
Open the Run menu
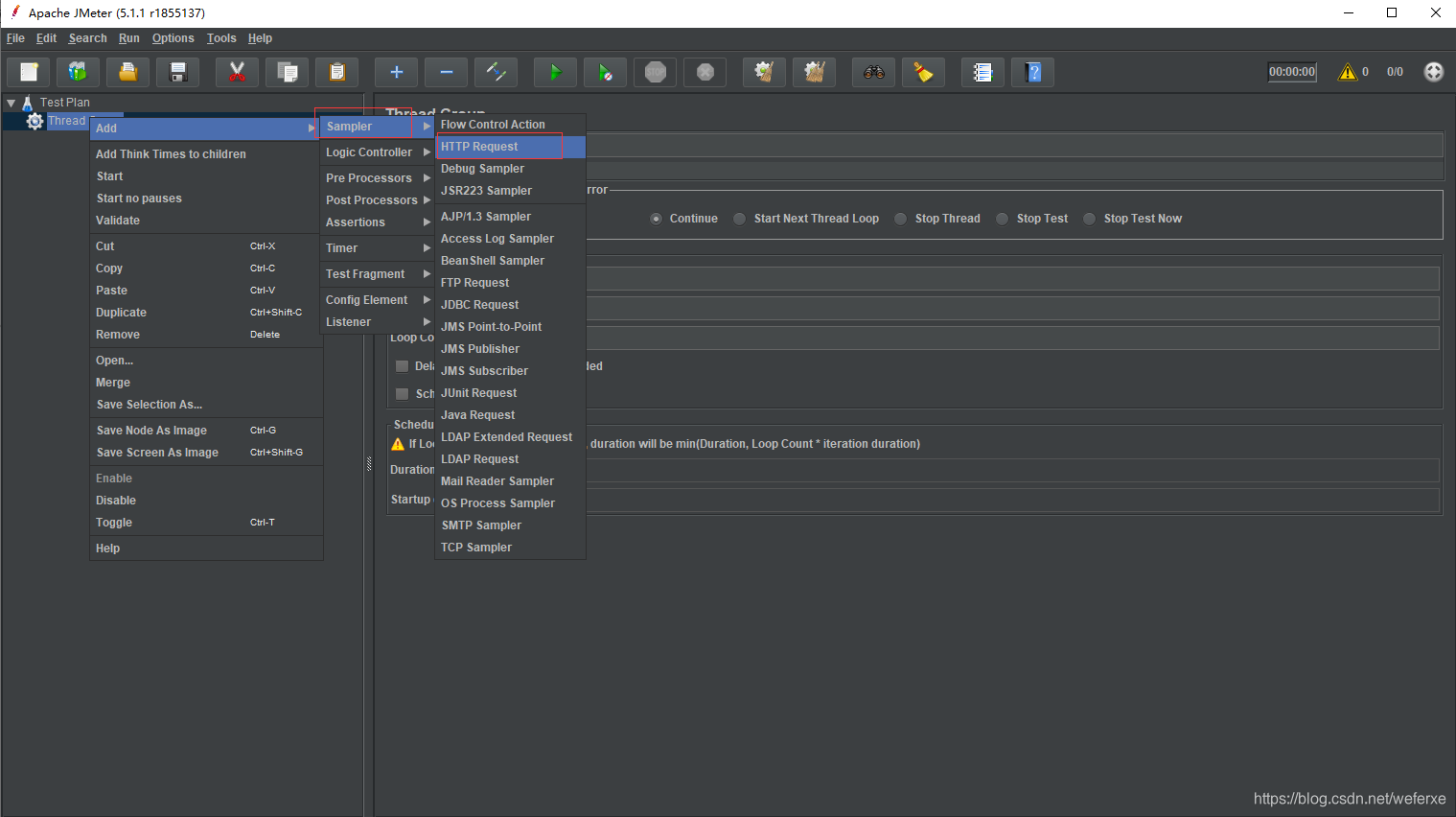click(x=129, y=38)
